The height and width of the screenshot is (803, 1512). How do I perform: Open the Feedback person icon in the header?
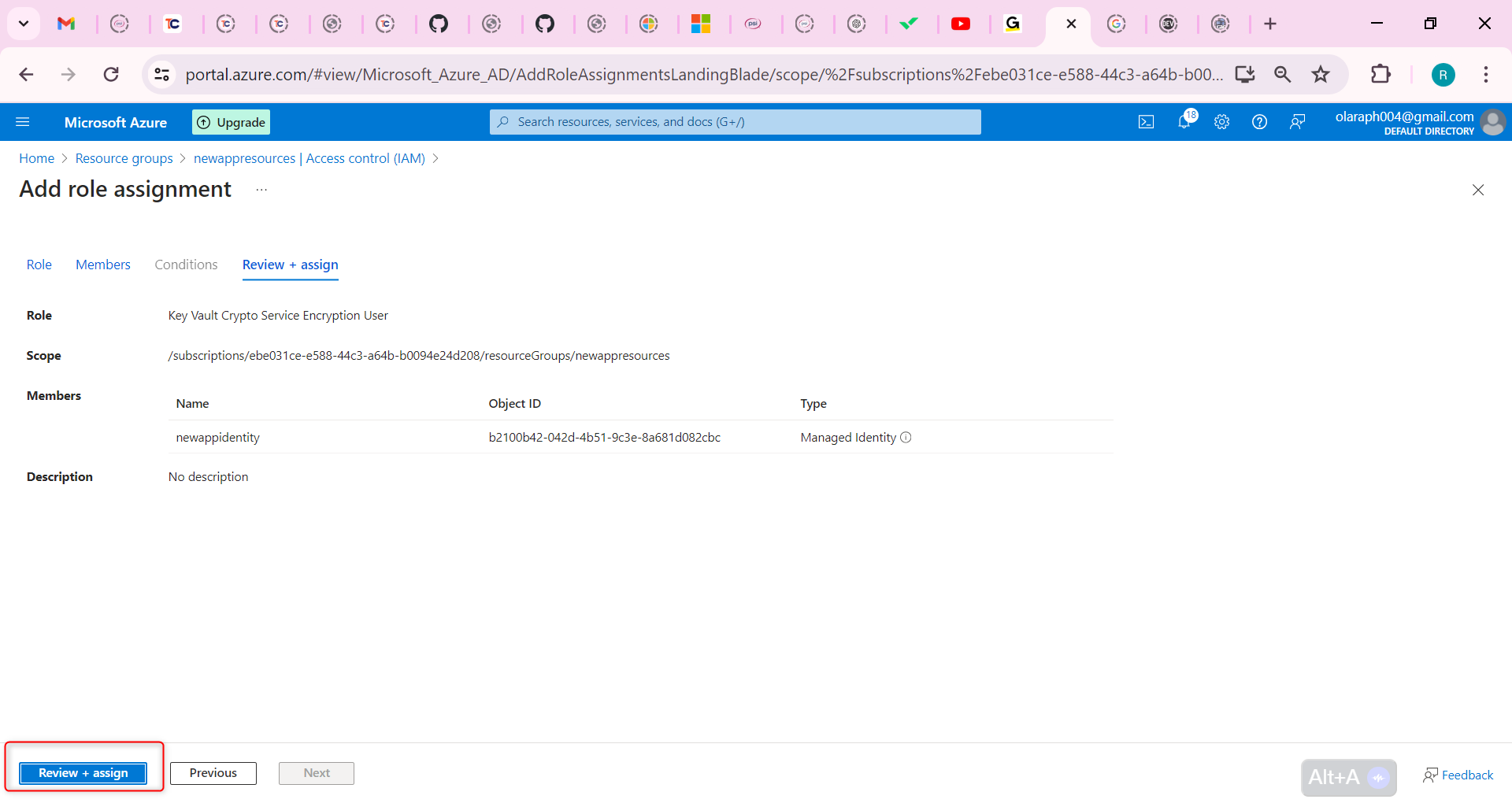1298,121
